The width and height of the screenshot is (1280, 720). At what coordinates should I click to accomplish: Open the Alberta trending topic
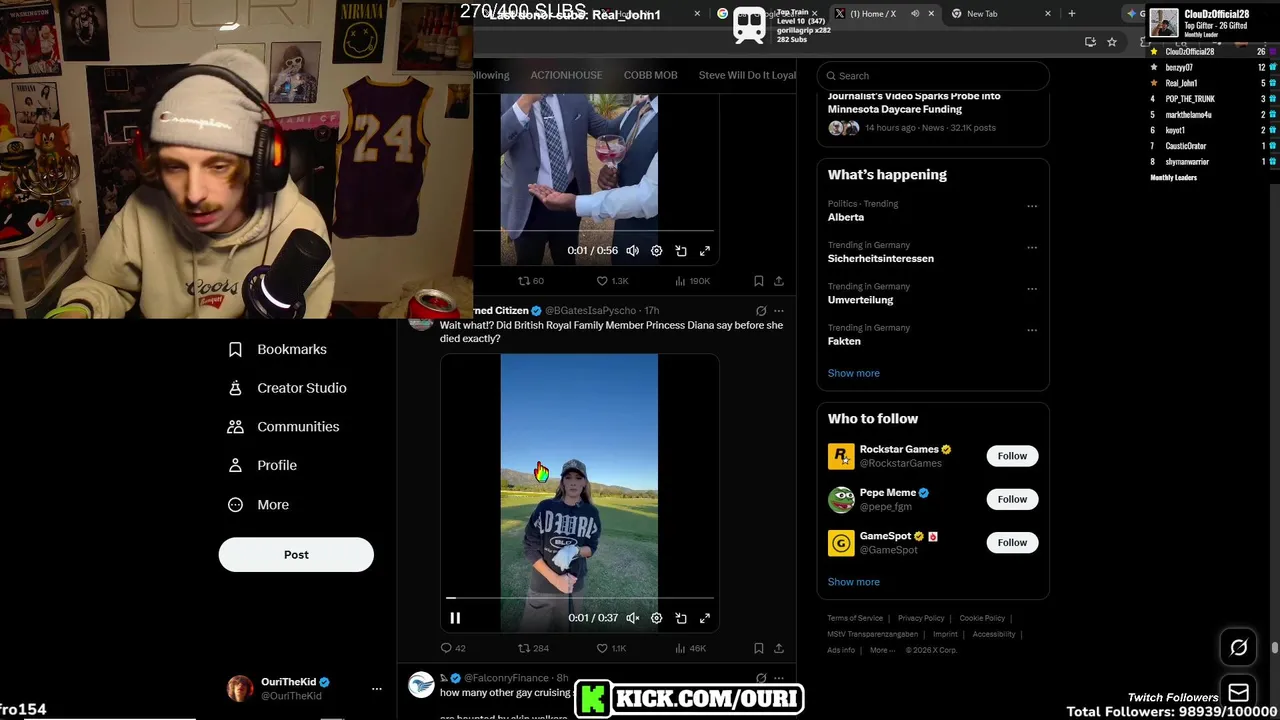[x=846, y=217]
